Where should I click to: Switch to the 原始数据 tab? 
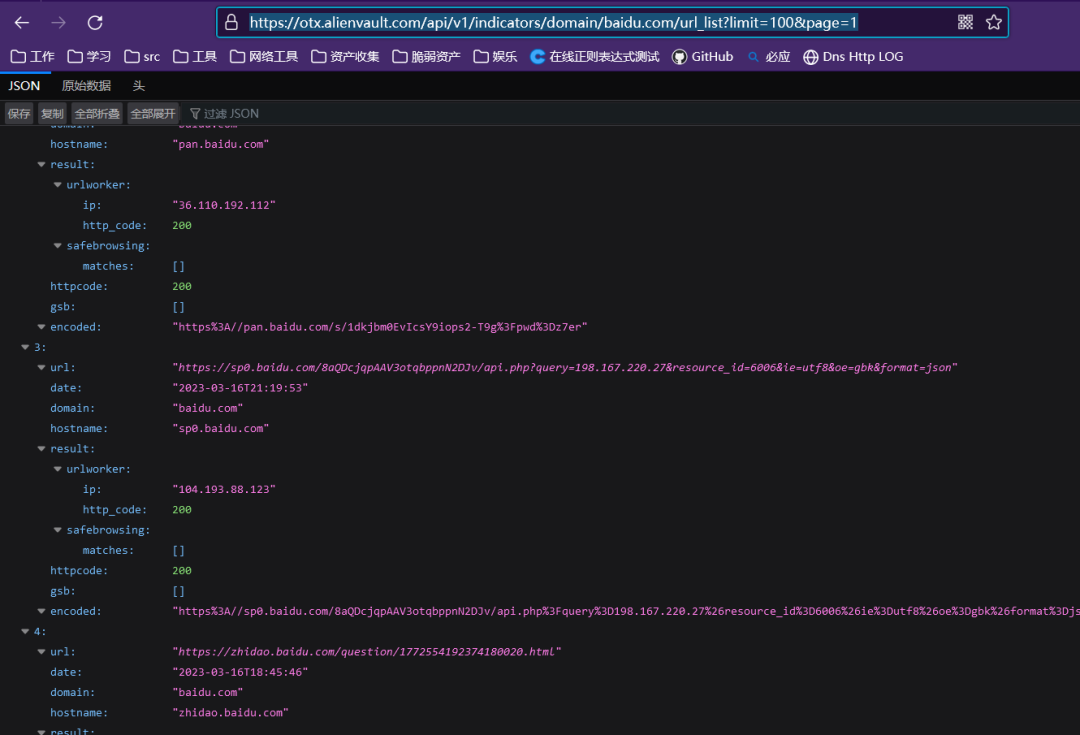tap(86, 85)
